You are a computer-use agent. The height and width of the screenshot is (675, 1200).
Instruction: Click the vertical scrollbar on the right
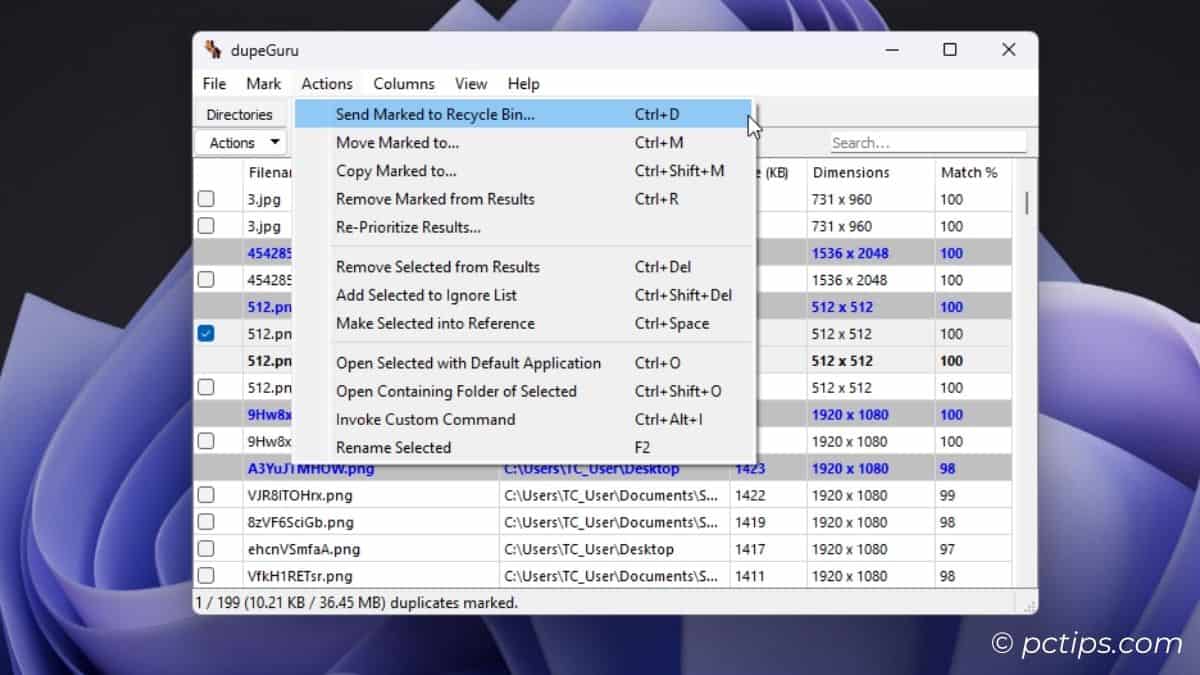[x=1025, y=200]
